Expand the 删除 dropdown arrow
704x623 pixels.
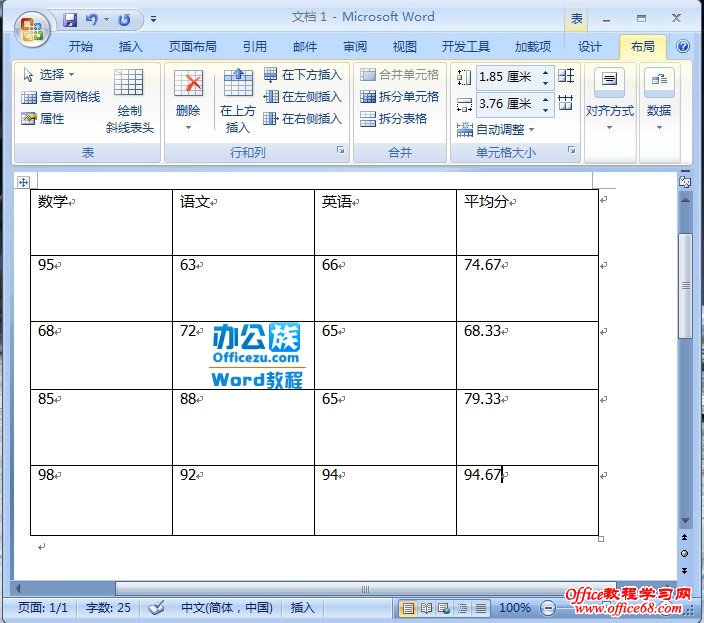(x=188, y=127)
